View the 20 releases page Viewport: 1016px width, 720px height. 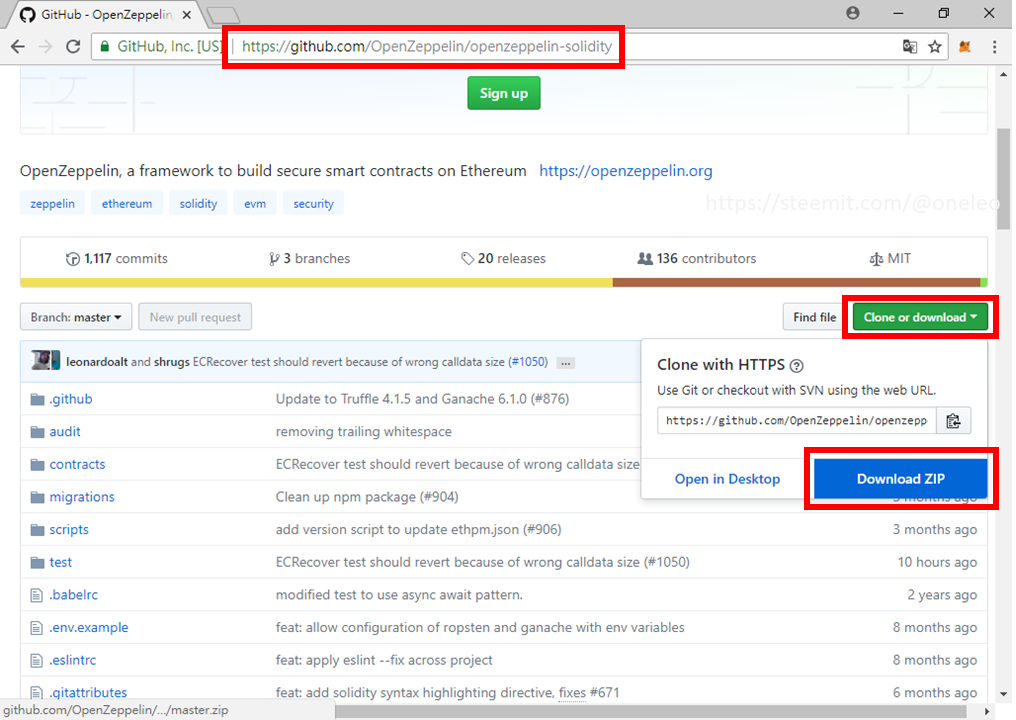click(x=503, y=259)
